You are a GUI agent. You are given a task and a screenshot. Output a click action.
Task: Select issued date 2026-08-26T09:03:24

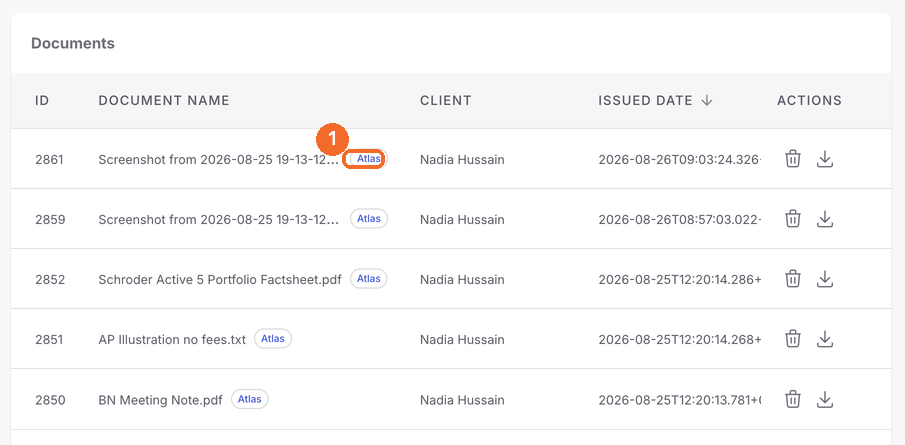[x=679, y=159]
